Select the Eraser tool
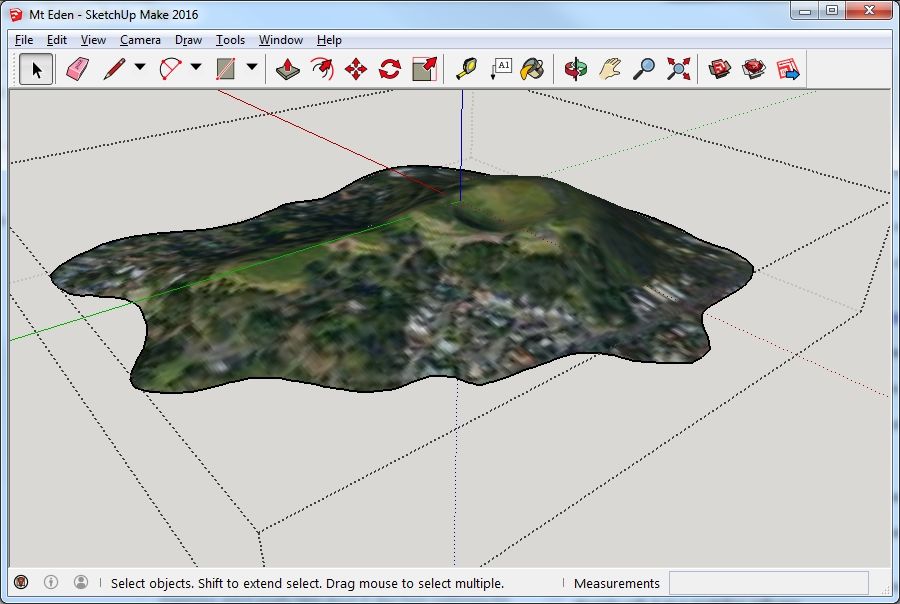Viewport: 900px width, 604px height. [77, 69]
